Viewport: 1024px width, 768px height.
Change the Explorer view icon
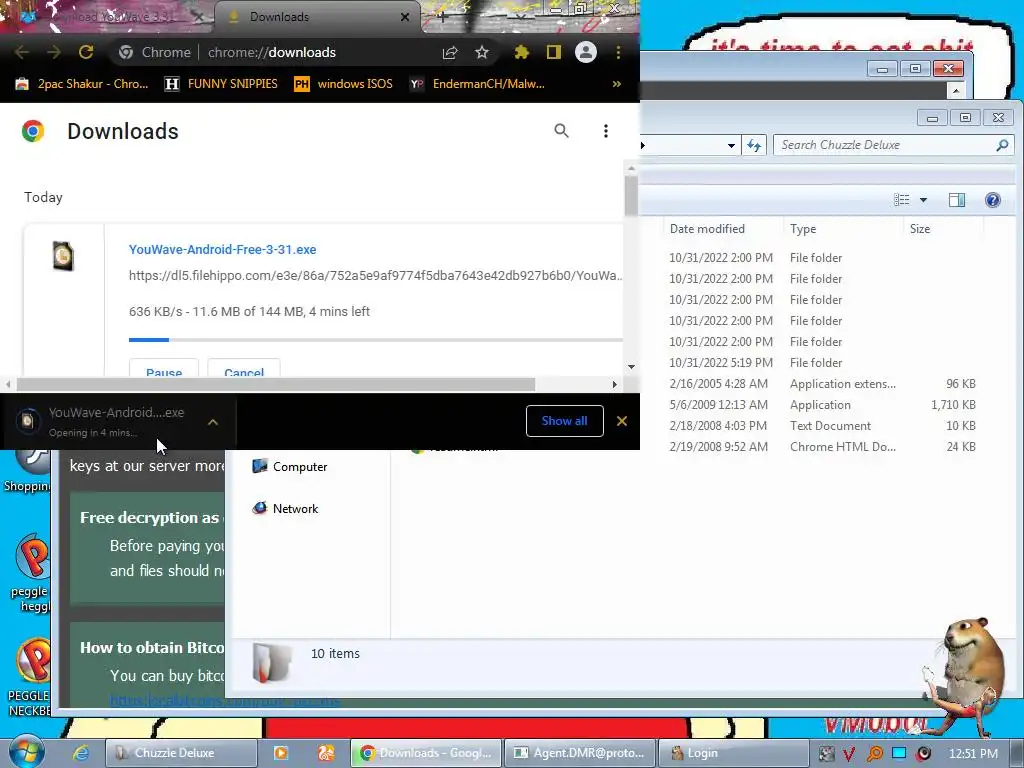[902, 200]
